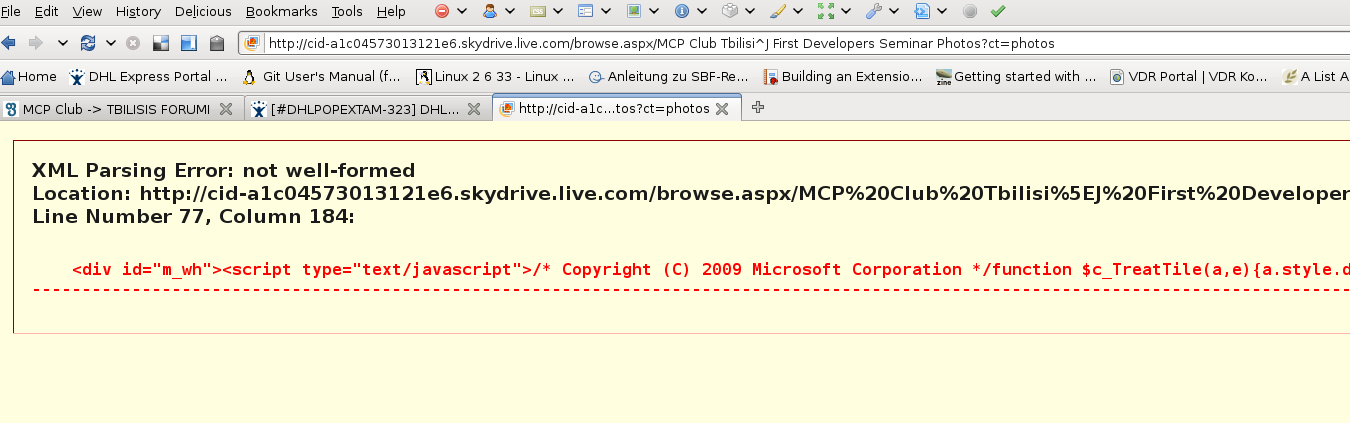Viewport: 1350px width, 423px height.
Task: Open the Tools menu
Action: (347, 12)
